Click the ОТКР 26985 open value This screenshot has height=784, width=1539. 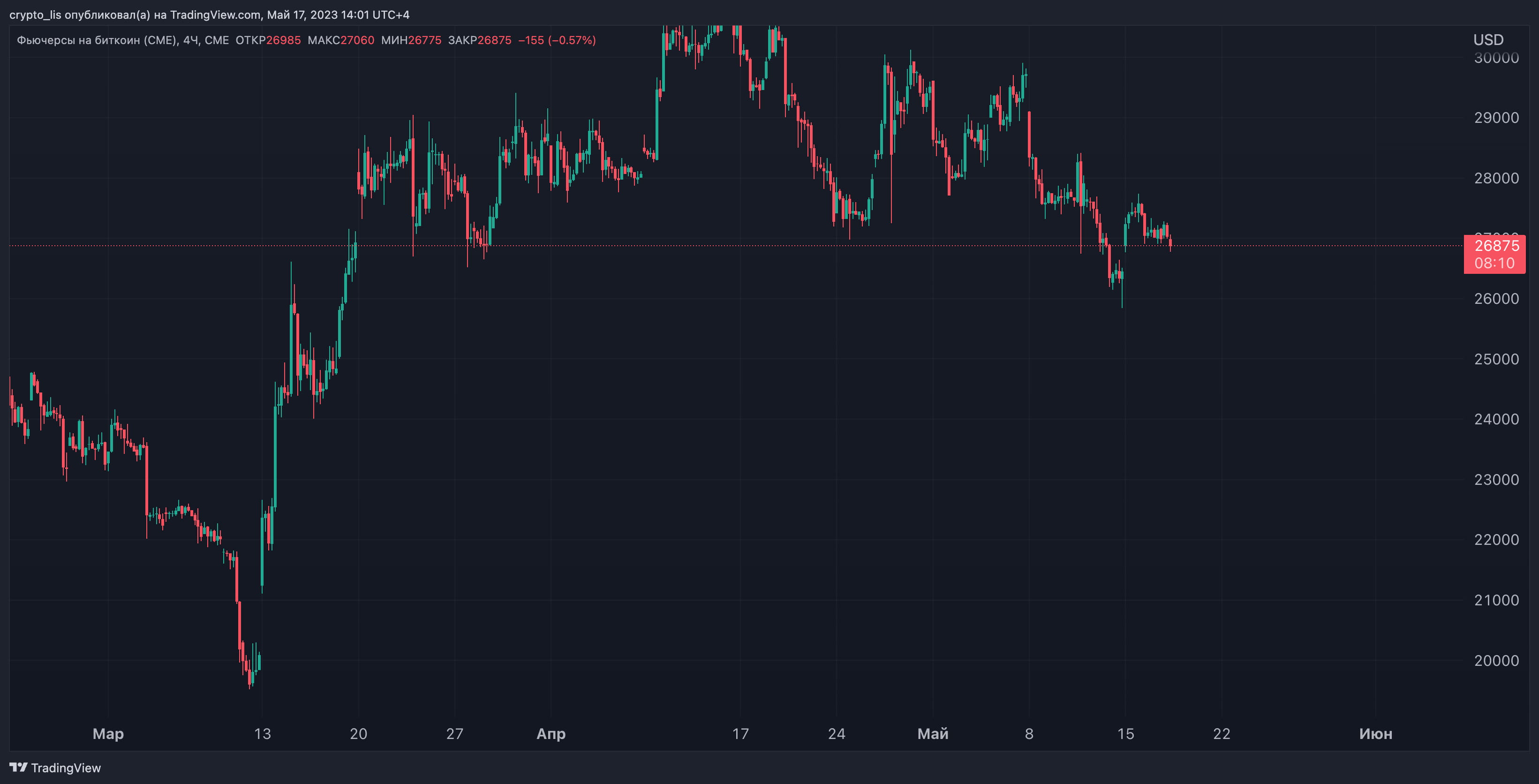(283, 40)
